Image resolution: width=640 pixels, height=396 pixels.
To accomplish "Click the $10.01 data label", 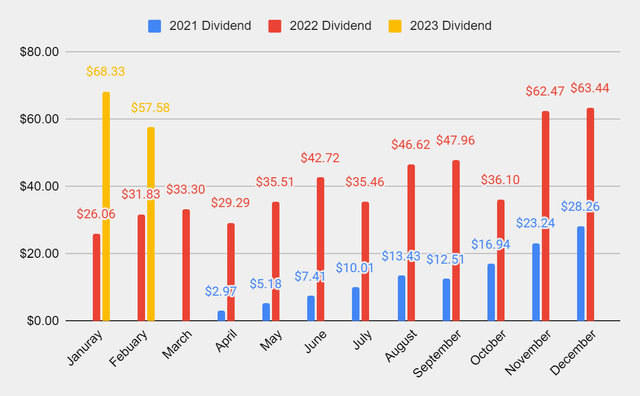I will 355,268.
